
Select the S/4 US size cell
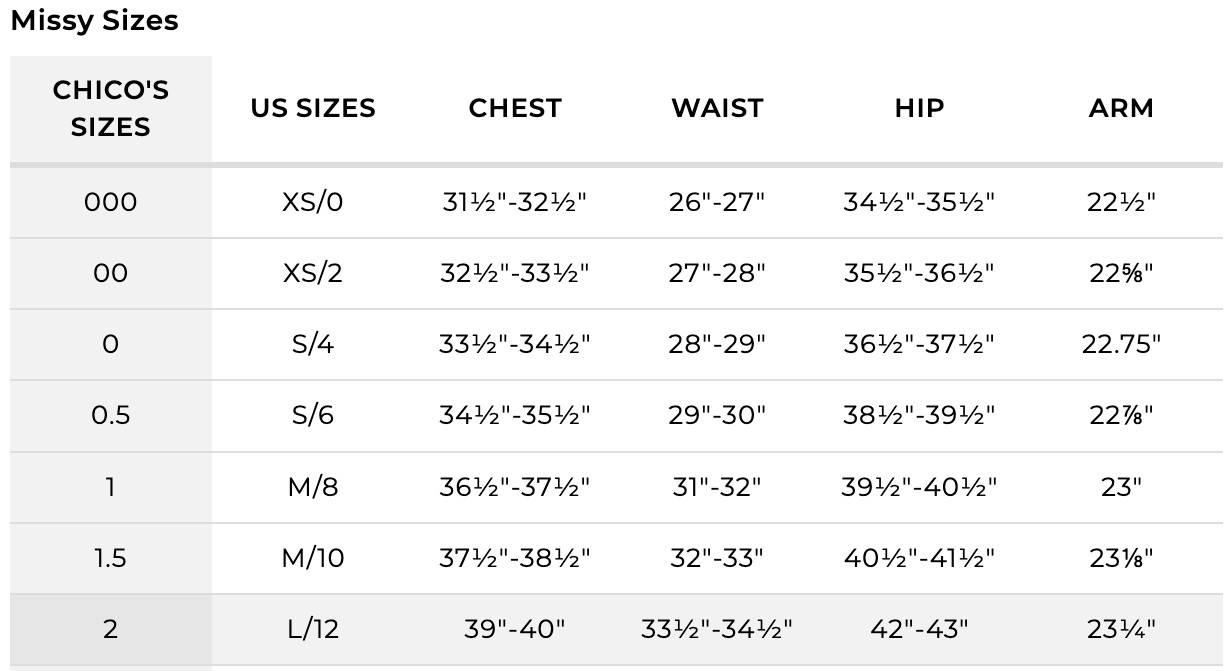[313, 344]
